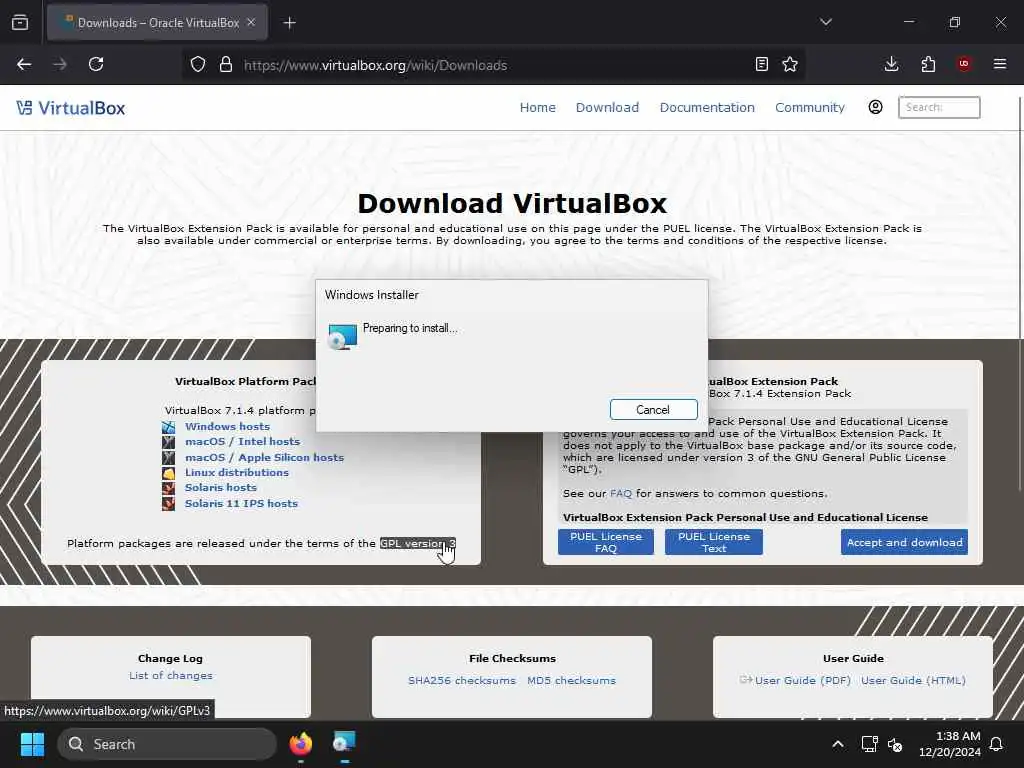Open the notifications bell icon
1024x768 pixels.
point(997,744)
